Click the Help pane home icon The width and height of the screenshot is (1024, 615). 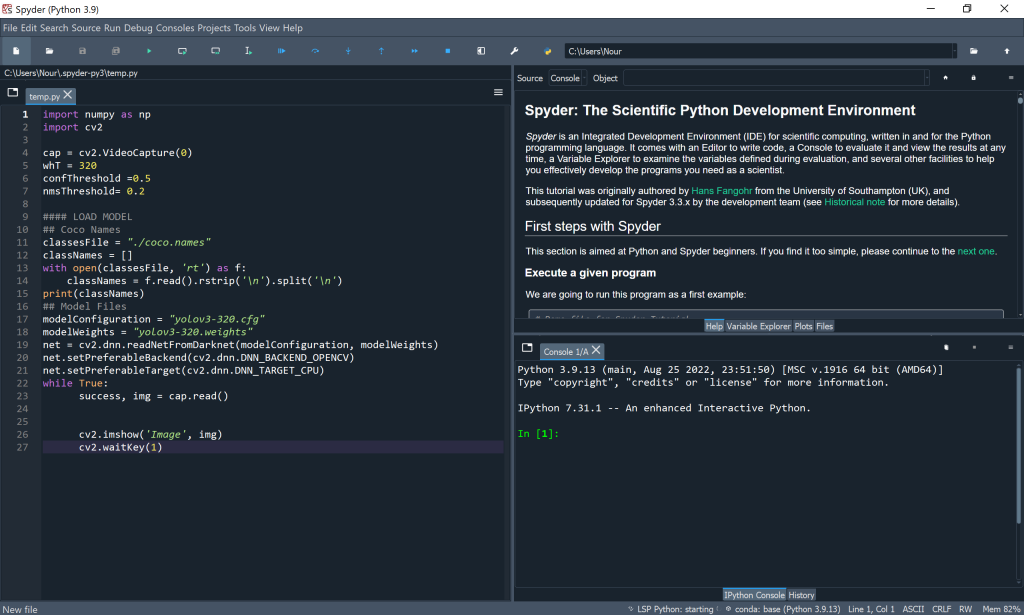(945, 78)
